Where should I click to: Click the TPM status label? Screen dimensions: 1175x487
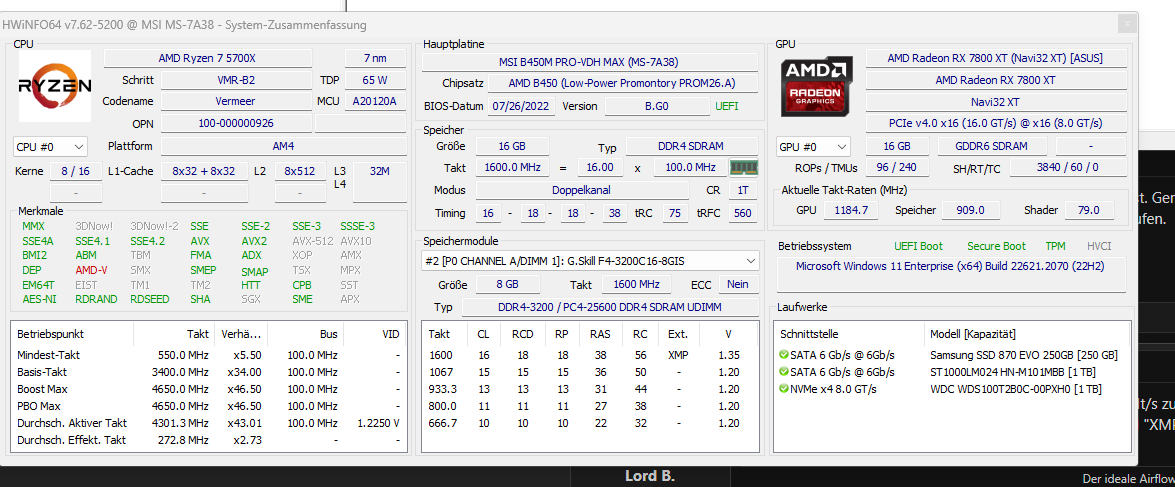coord(1055,246)
